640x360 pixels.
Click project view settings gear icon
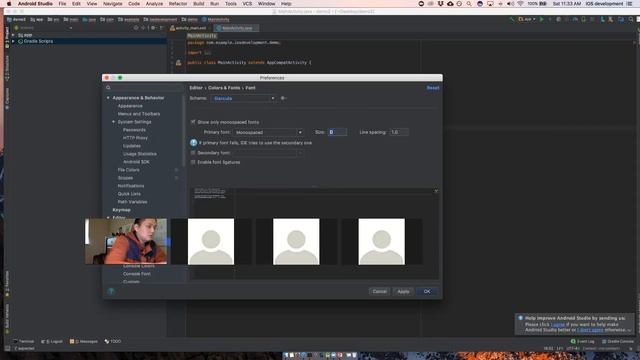153,28
